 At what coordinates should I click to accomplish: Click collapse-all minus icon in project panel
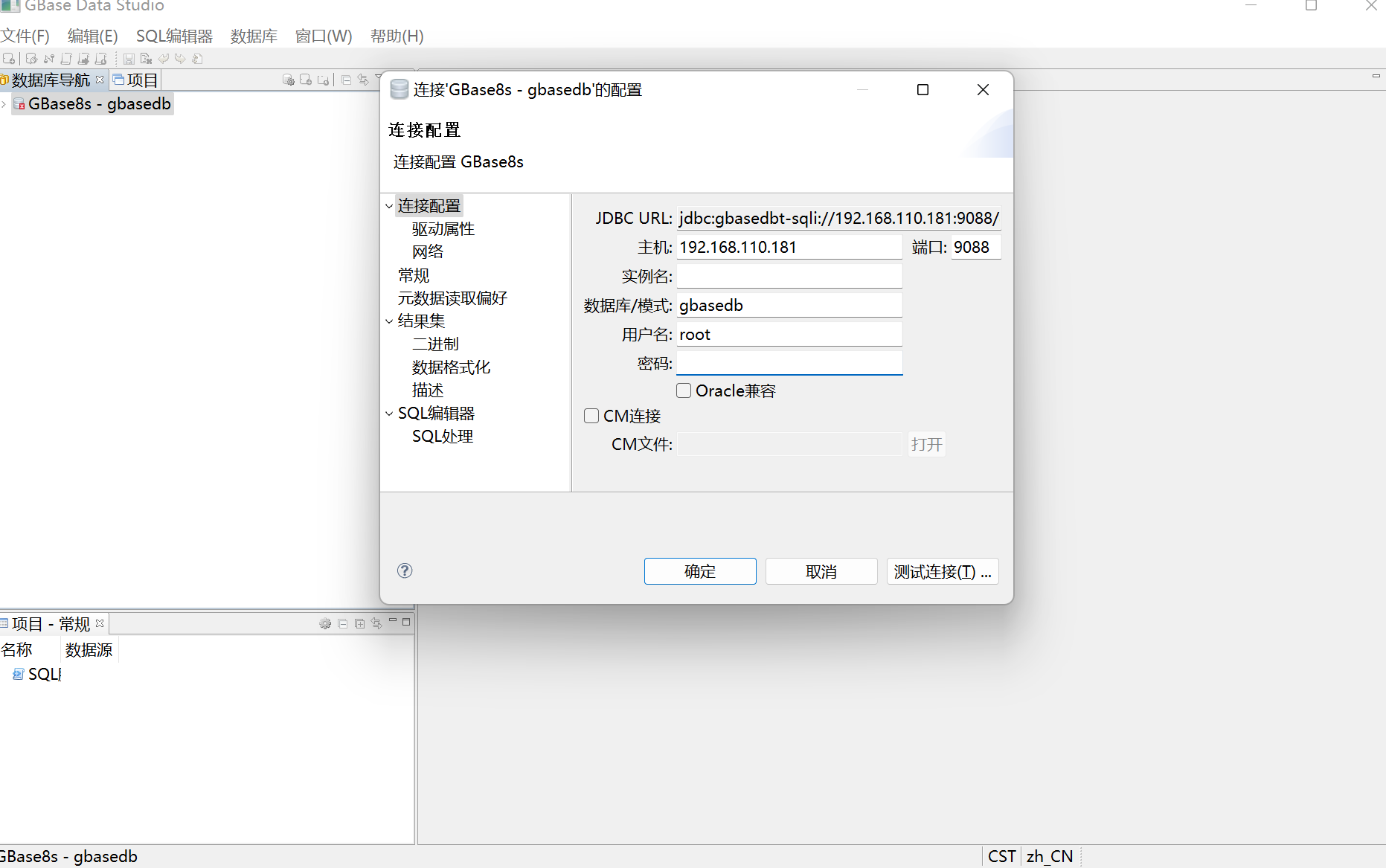click(342, 623)
